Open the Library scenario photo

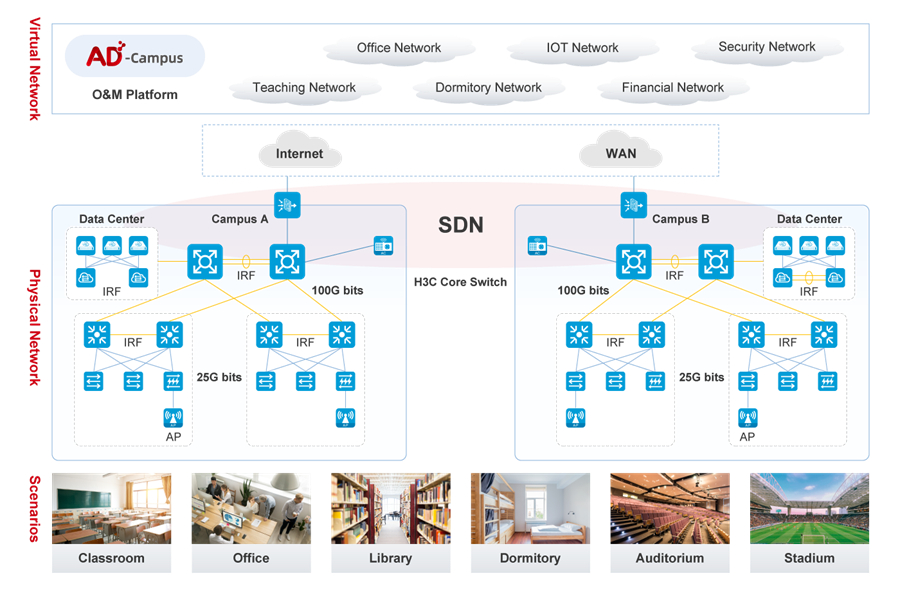point(391,508)
